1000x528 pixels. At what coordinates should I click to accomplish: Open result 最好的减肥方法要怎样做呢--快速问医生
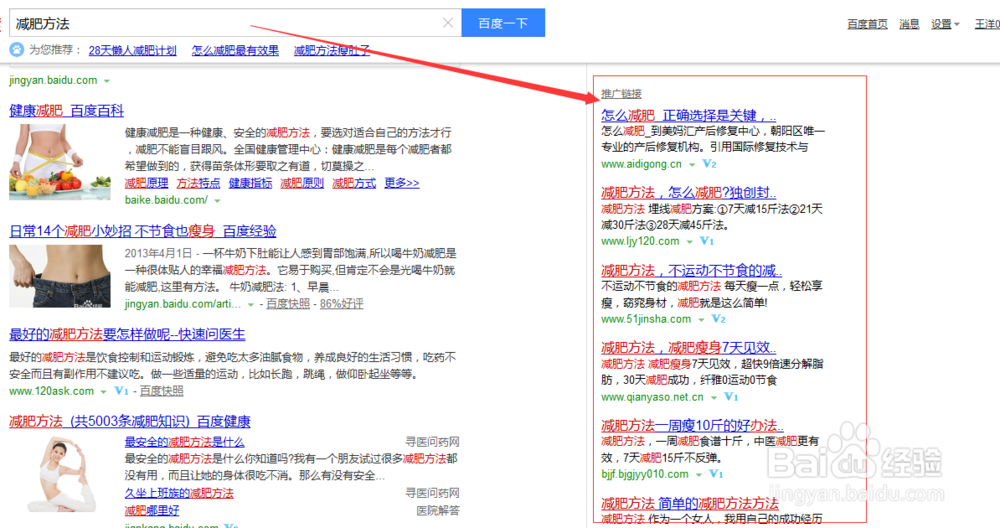pyautogui.click(x=127, y=334)
